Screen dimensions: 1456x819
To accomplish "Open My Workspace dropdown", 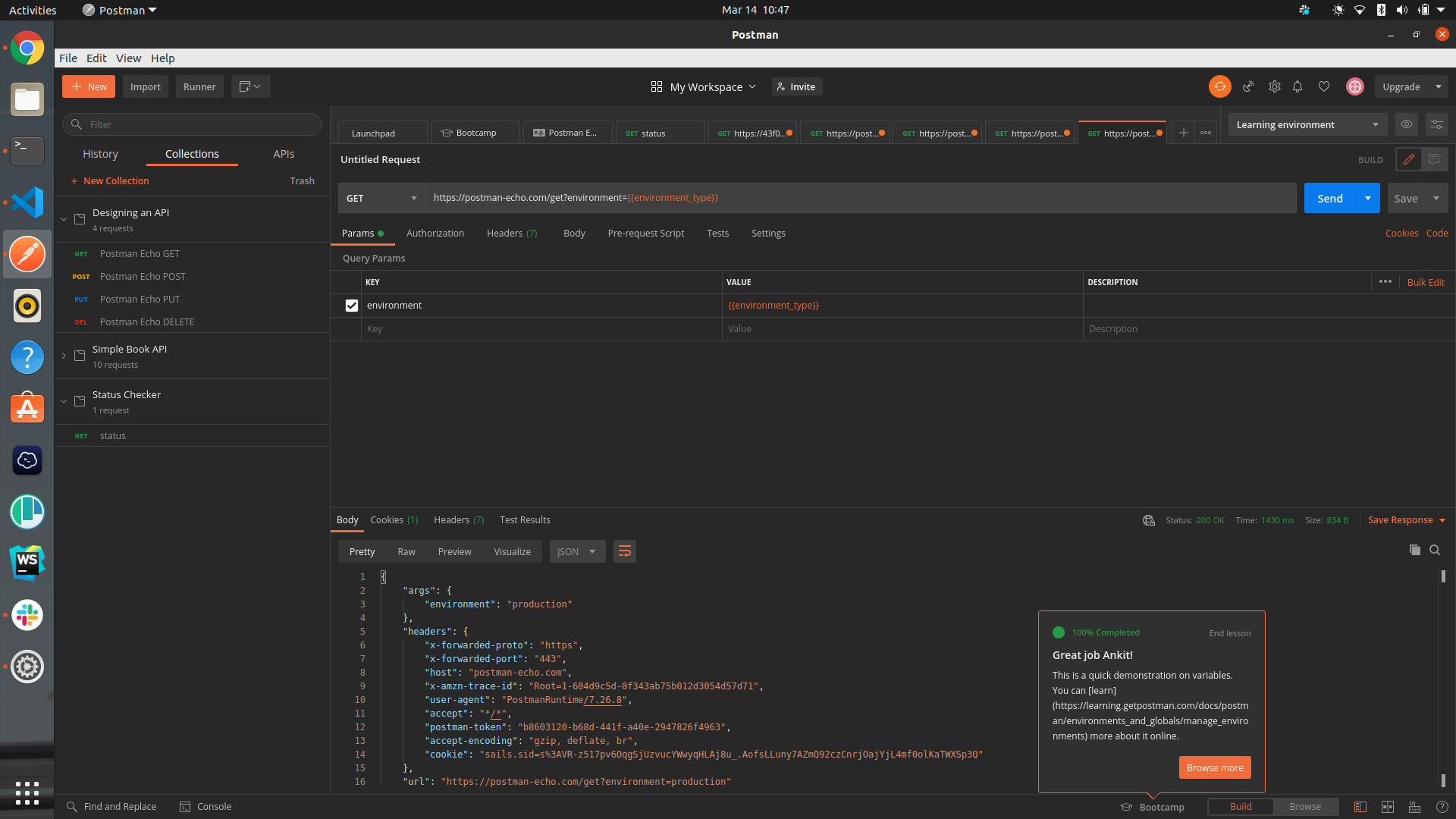I will (x=704, y=86).
